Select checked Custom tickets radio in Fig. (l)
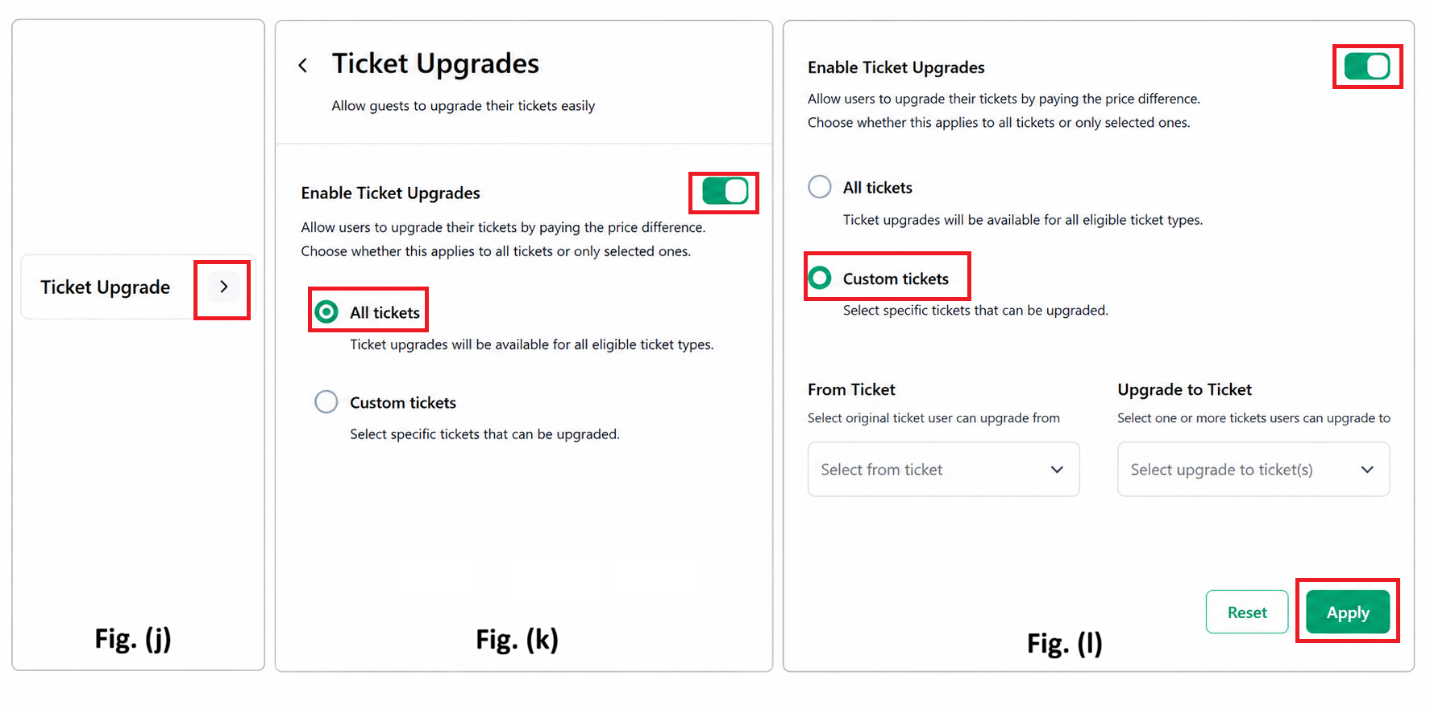The height and width of the screenshot is (712, 1430). (819, 278)
